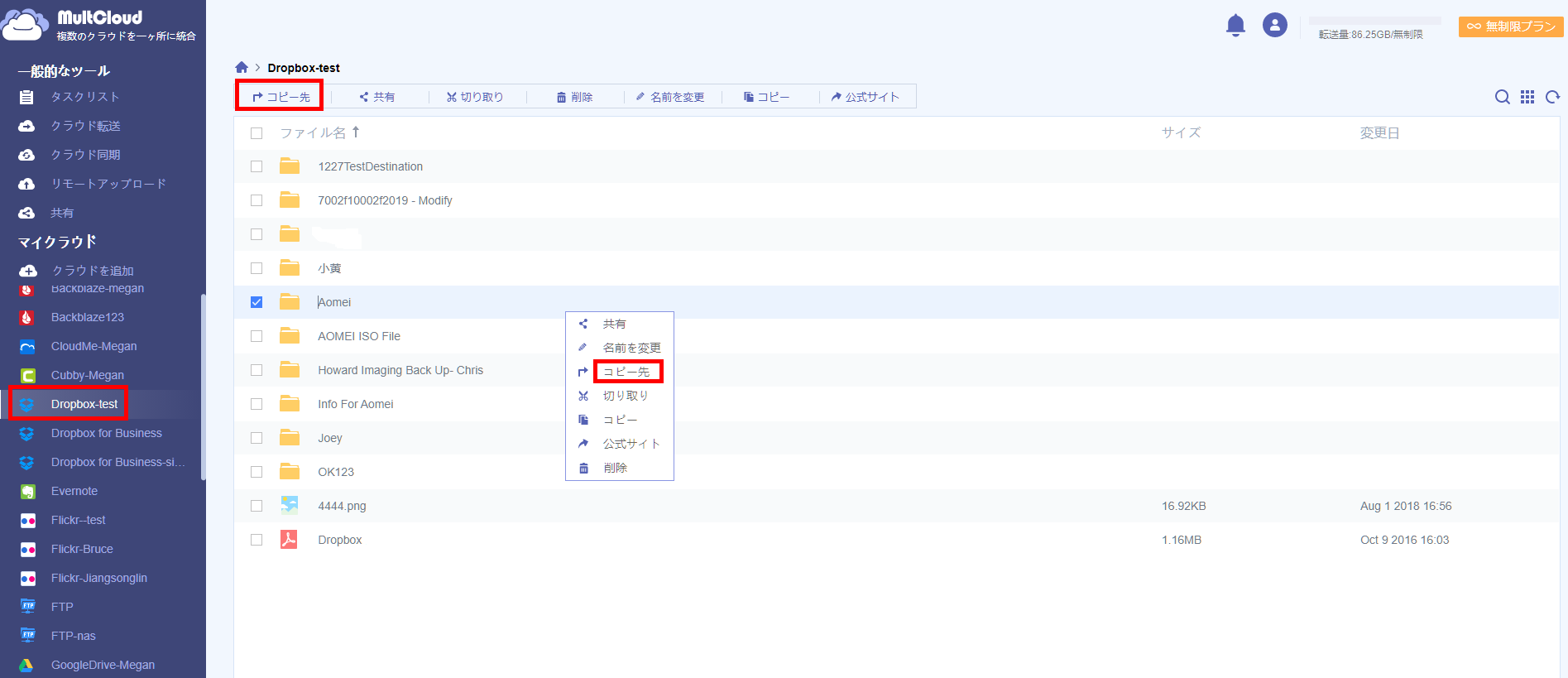
Task: Open the user account avatar
Action: coord(1275,25)
